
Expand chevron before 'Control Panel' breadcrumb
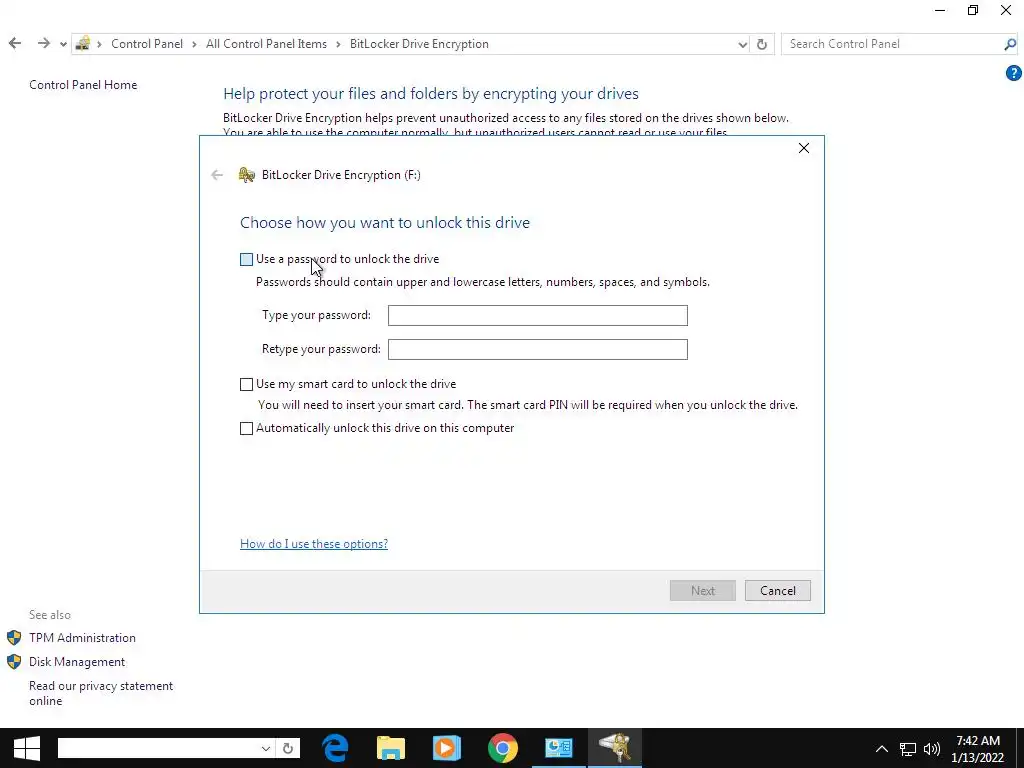point(100,44)
